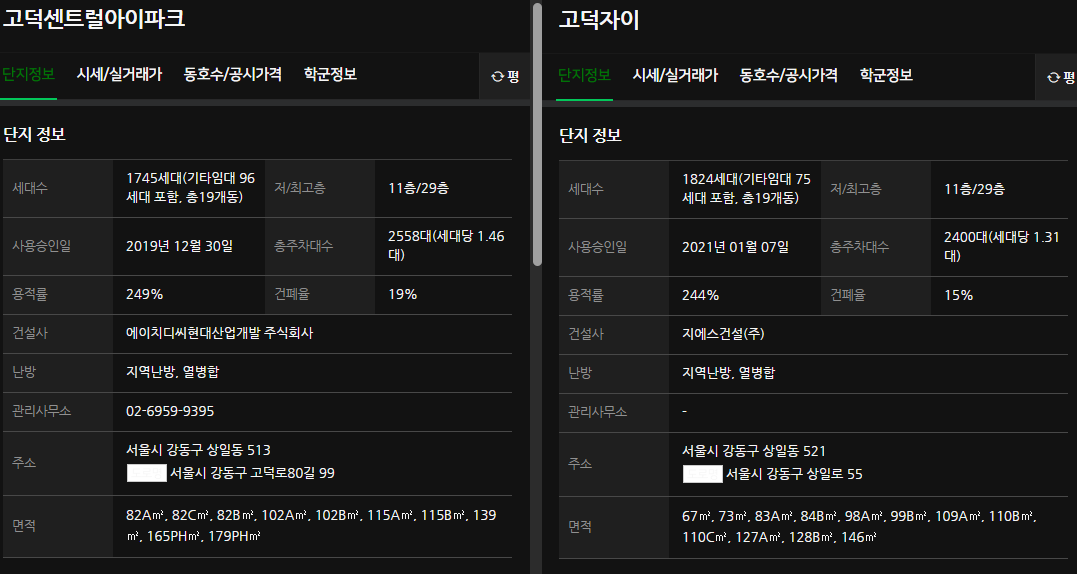1077x574 pixels.
Task: Open 시세/실거래가 tab in 고덕센트럴아이파크 panel
Action: coord(119,74)
